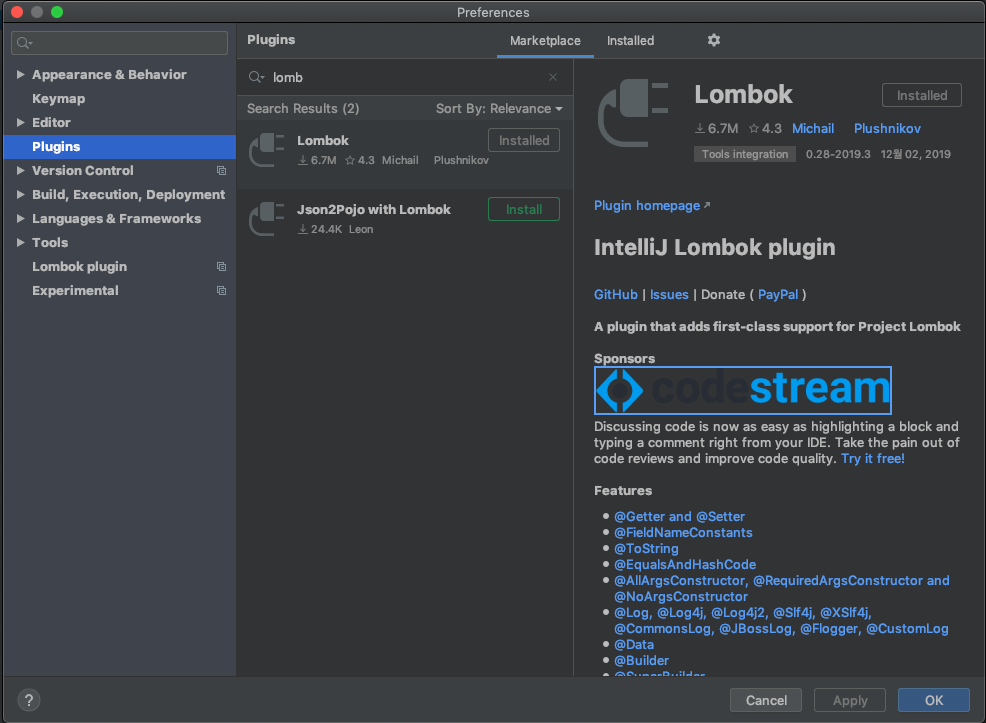
Task: Switch to the Installed tab
Action: pyautogui.click(x=630, y=41)
